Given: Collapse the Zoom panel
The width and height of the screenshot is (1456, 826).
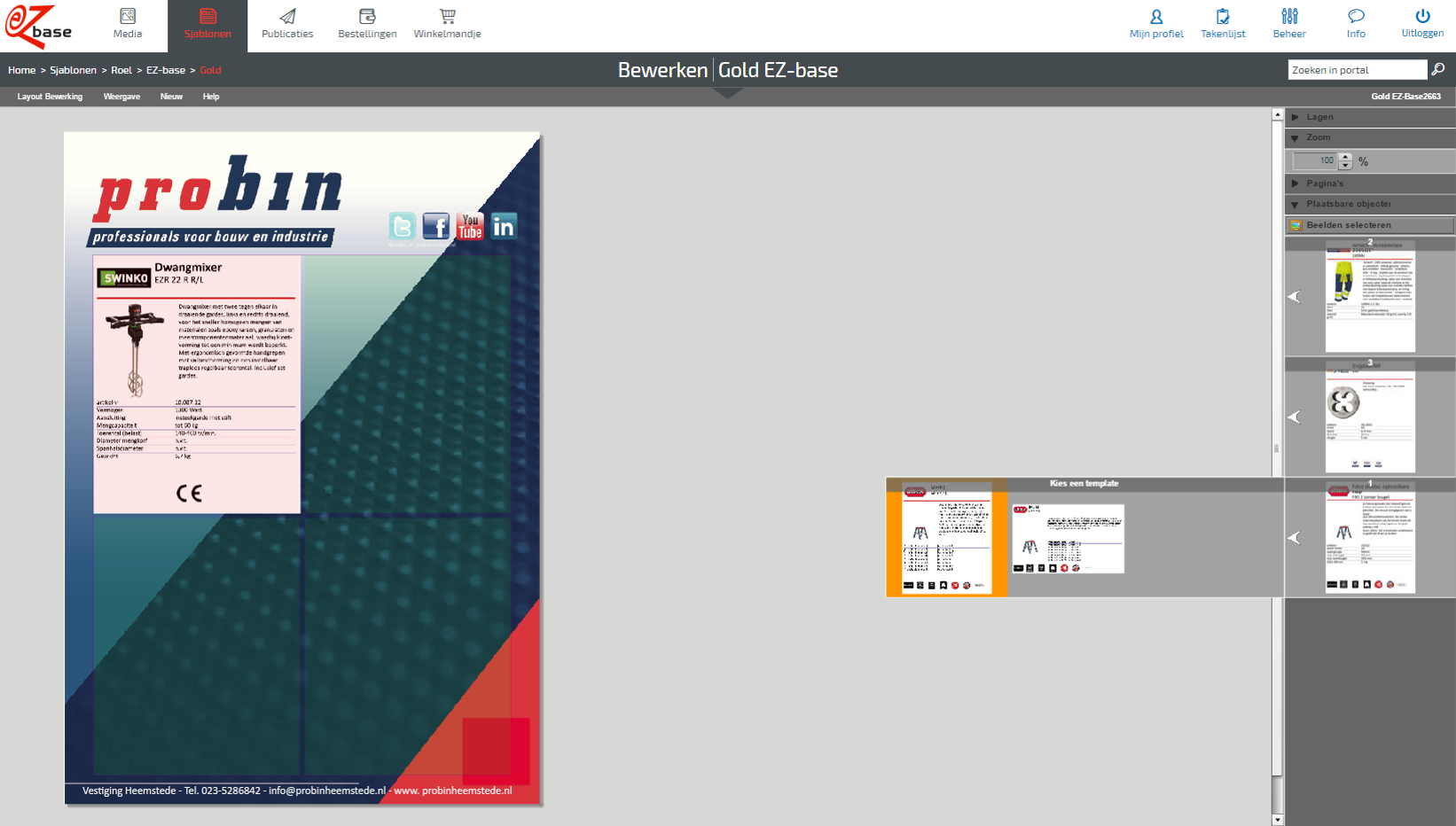Looking at the screenshot, I should click(1370, 137).
